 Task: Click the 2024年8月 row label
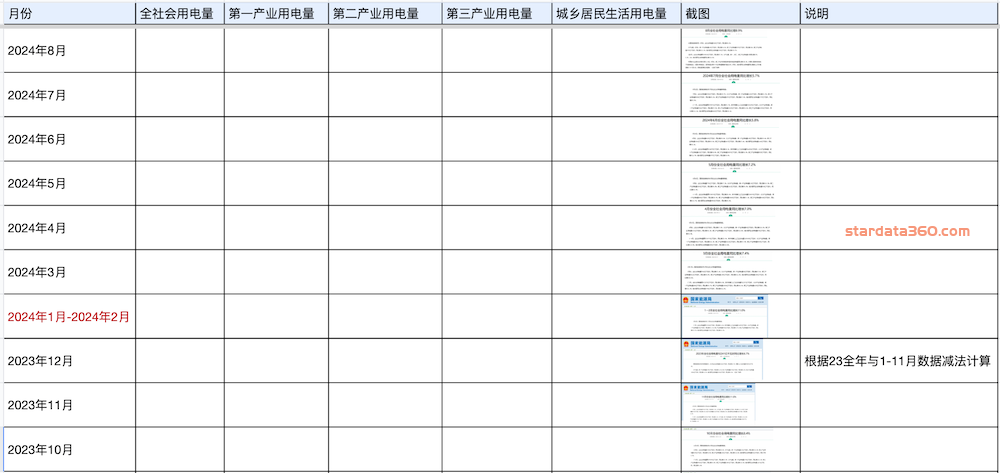tap(37, 51)
